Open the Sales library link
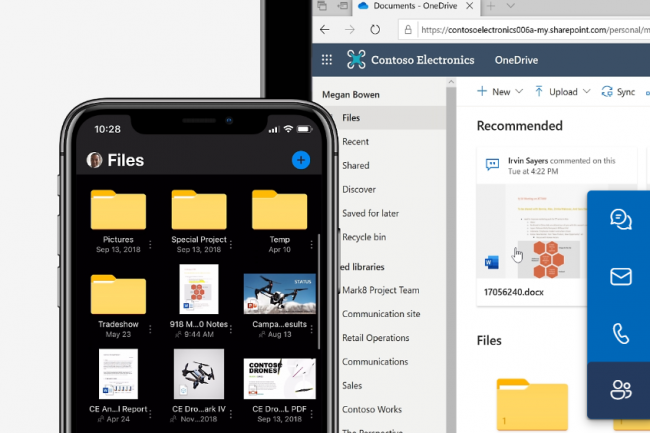 (x=352, y=385)
